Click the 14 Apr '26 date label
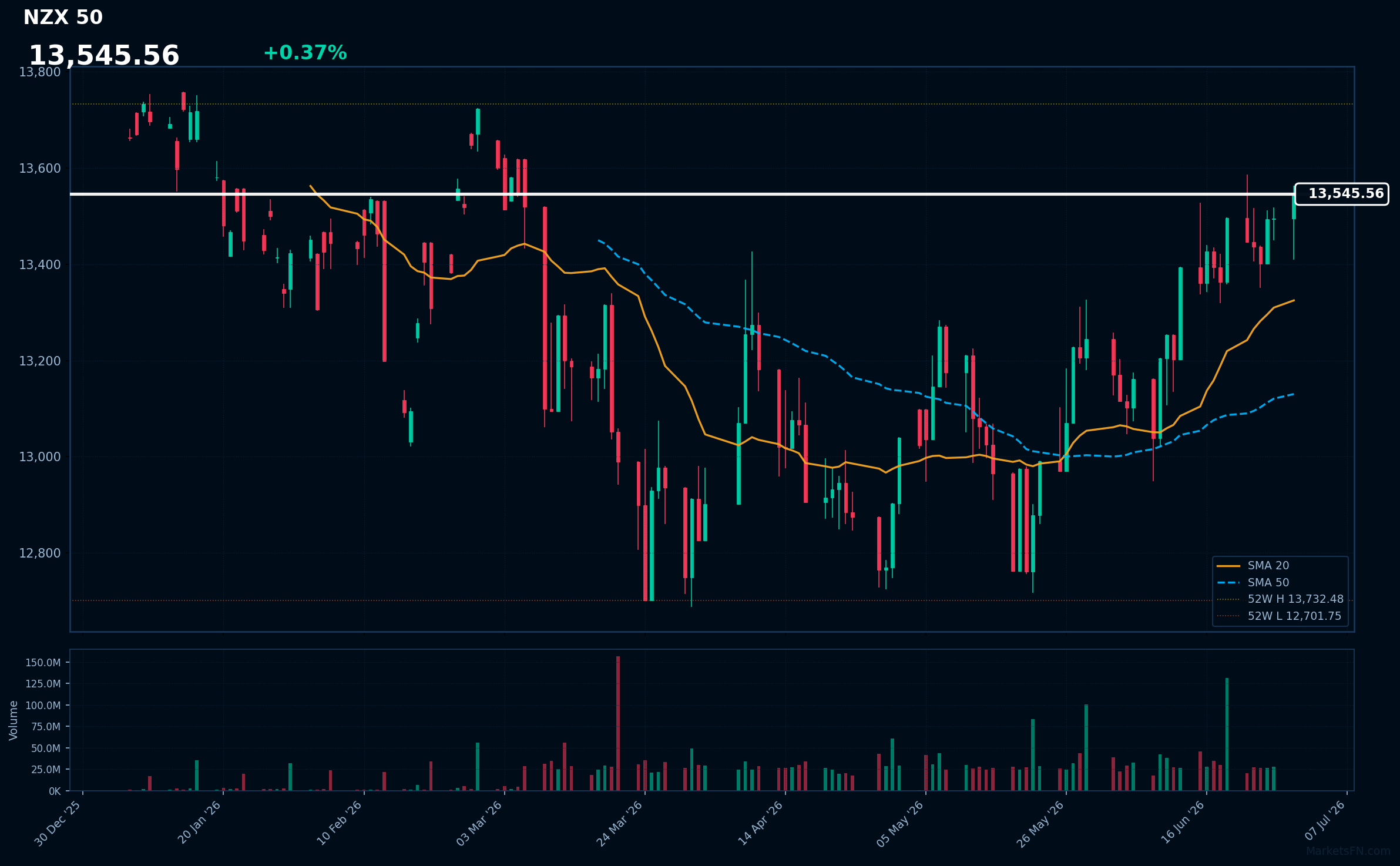Screen dimensions: 1400x866 [760, 823]
